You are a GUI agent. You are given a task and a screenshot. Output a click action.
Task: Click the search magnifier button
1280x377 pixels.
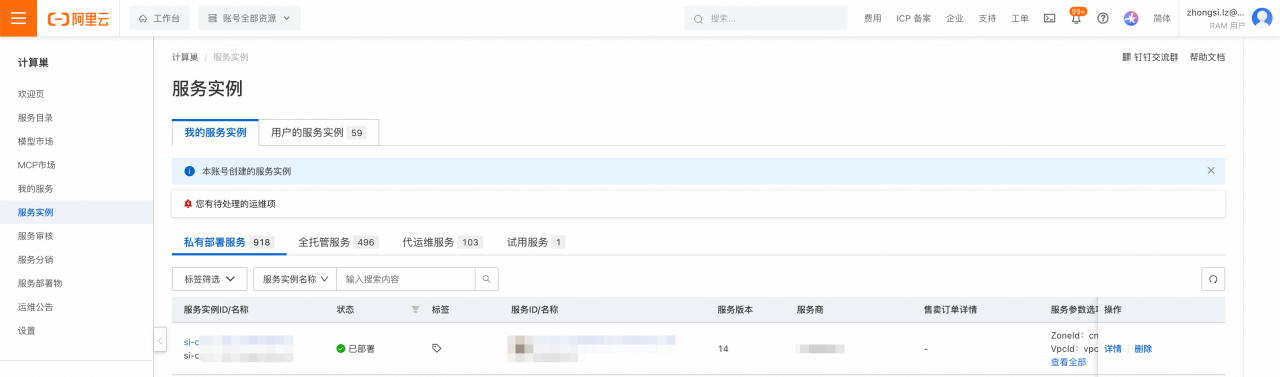click(x=486, y=279)
